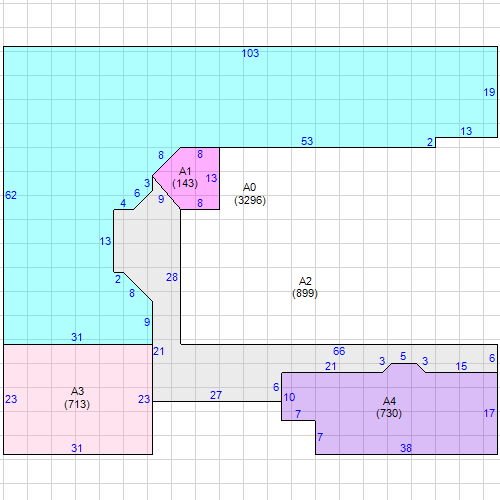
Task: Click the 10 dimension label
Action: (289, 397)
